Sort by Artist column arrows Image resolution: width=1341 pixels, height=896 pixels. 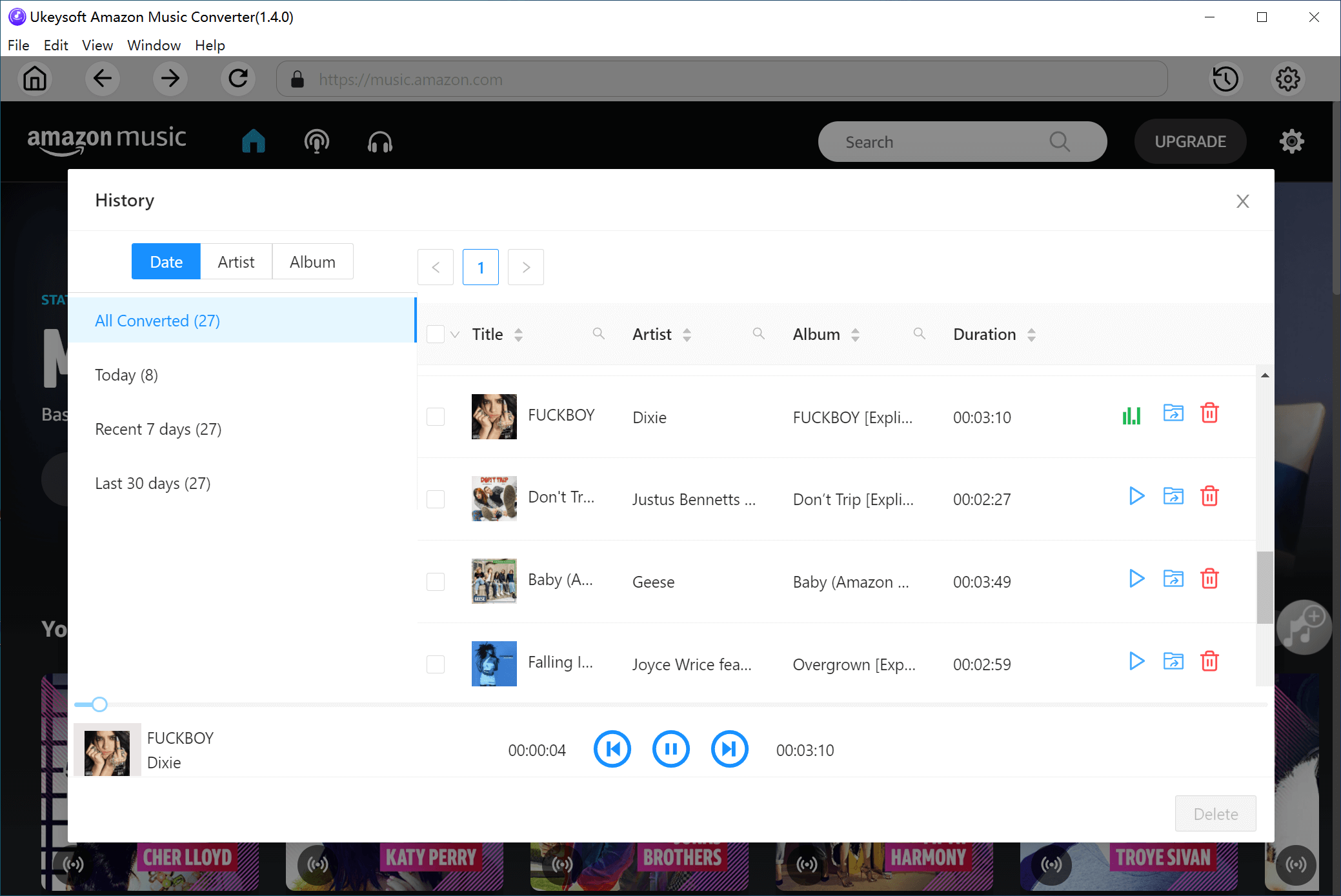tap(687, 335)
